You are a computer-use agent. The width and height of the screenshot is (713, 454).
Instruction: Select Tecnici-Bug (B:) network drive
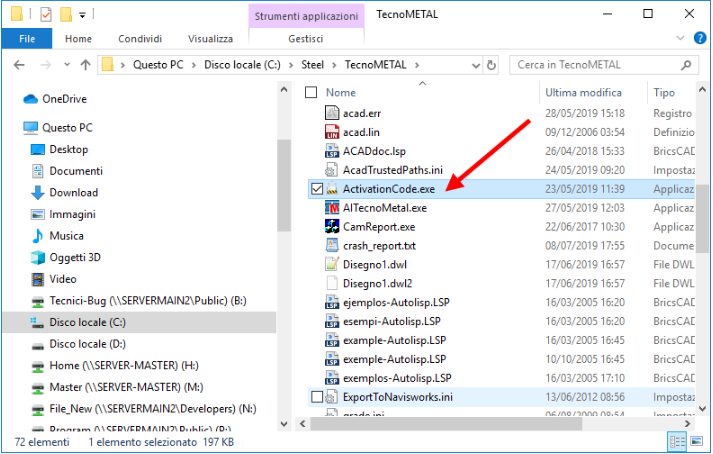pyautogui.click(x=148, y=301)
